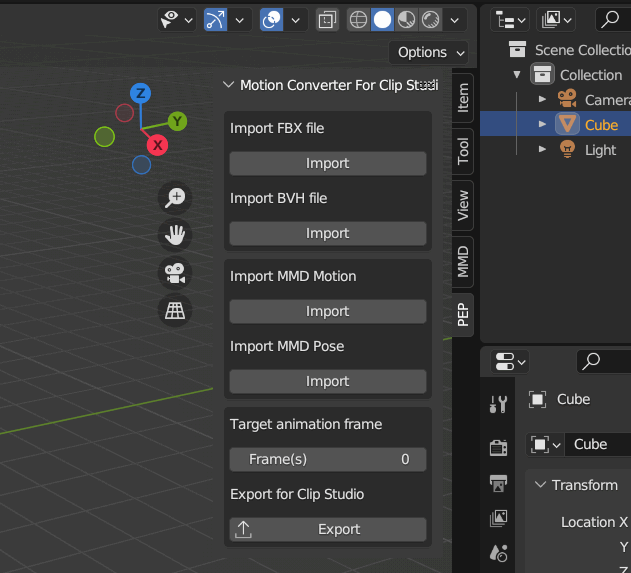
Task: Click the properties search field
Action: [604, 362]
